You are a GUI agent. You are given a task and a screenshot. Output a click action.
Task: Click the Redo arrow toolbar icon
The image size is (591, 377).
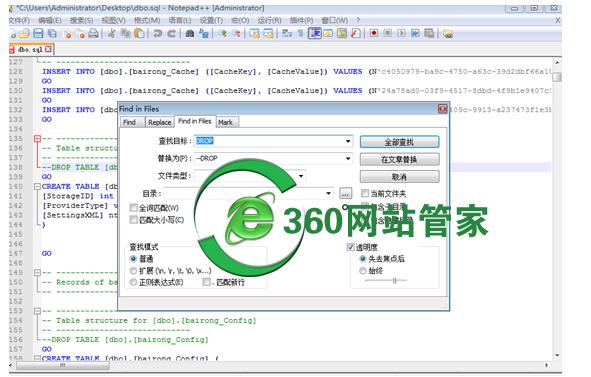point(171,34)
